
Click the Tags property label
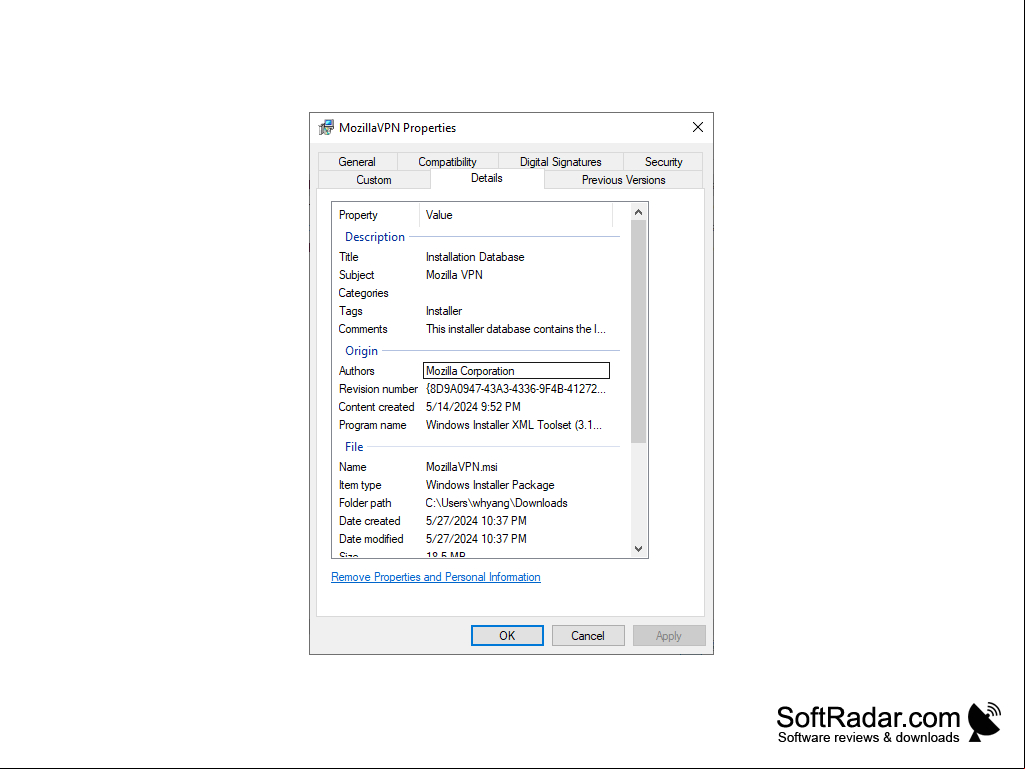[x=350, y=311]
